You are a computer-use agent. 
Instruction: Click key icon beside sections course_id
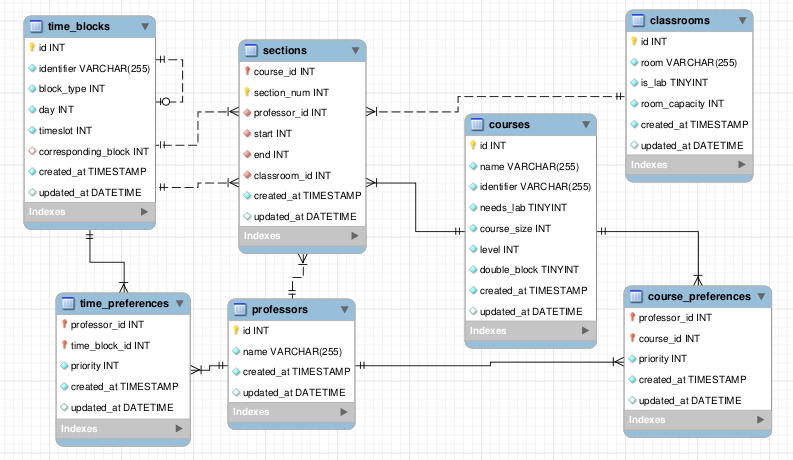tap(247, 71)
